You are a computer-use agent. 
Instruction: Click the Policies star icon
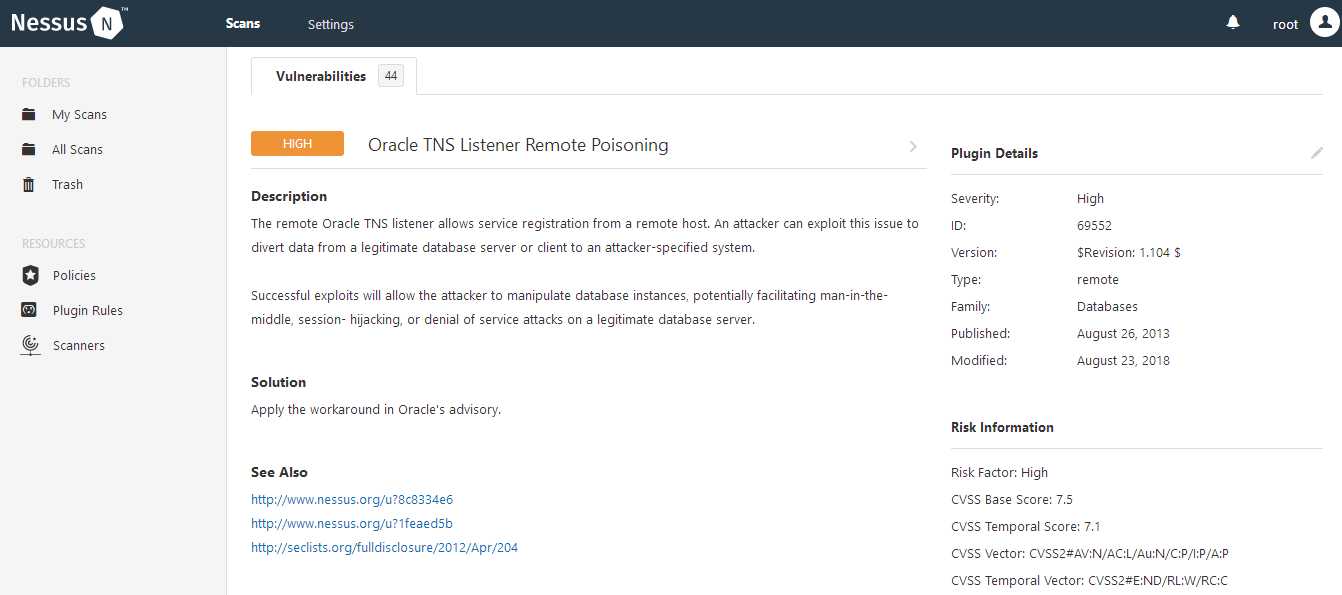(30, 275)
